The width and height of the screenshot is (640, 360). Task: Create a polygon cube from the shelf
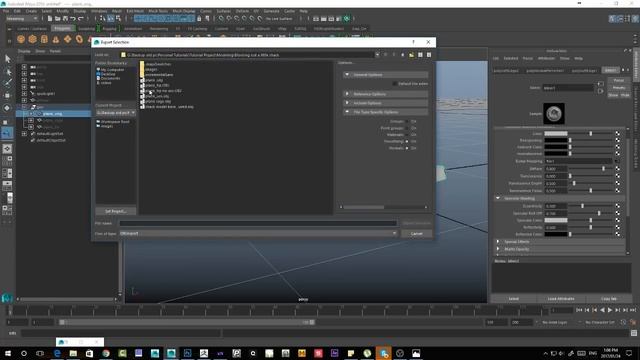click(x=33, y=39)
